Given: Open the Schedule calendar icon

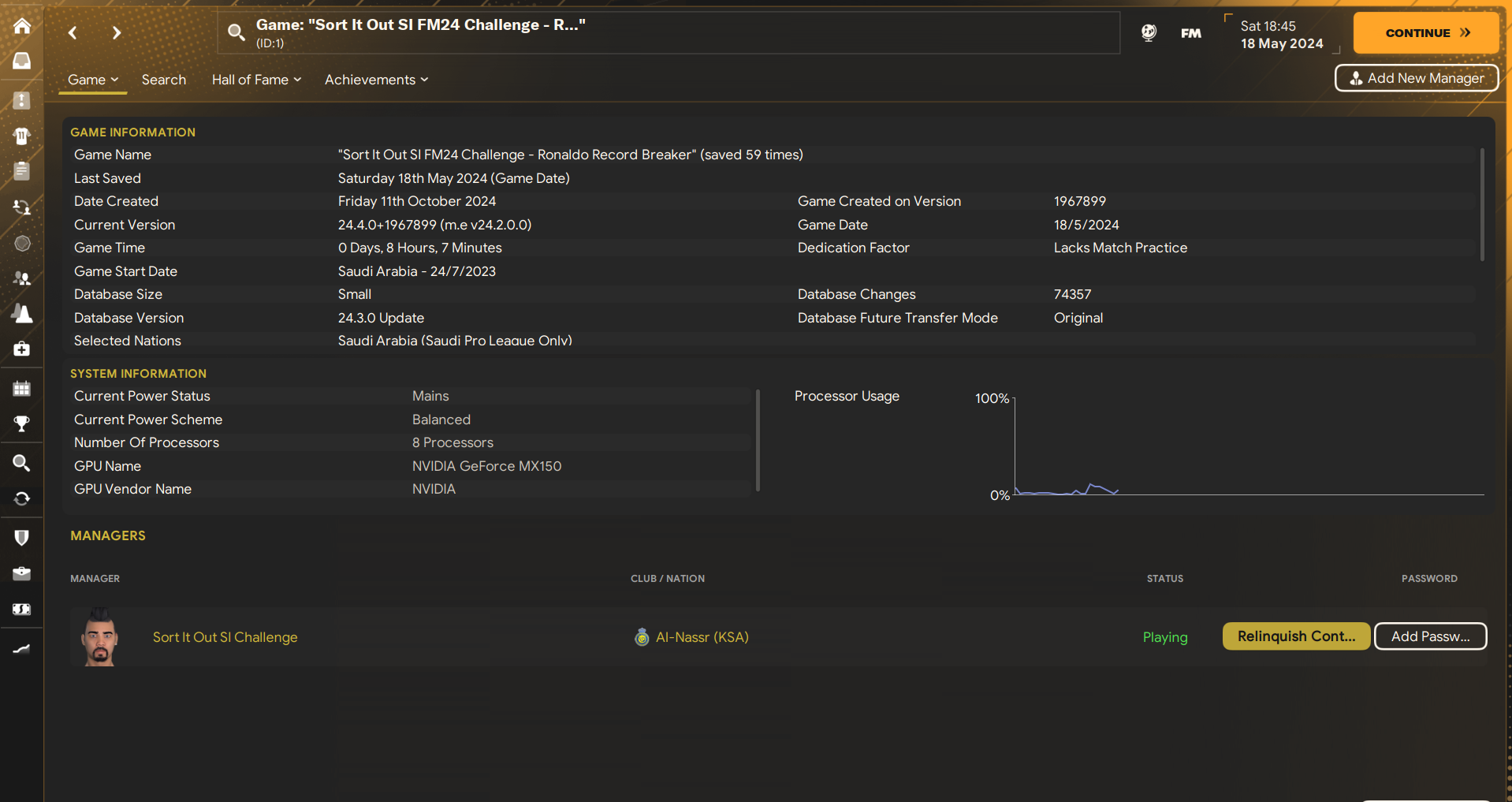Looking at the screenshot, I should coord(22,388).
